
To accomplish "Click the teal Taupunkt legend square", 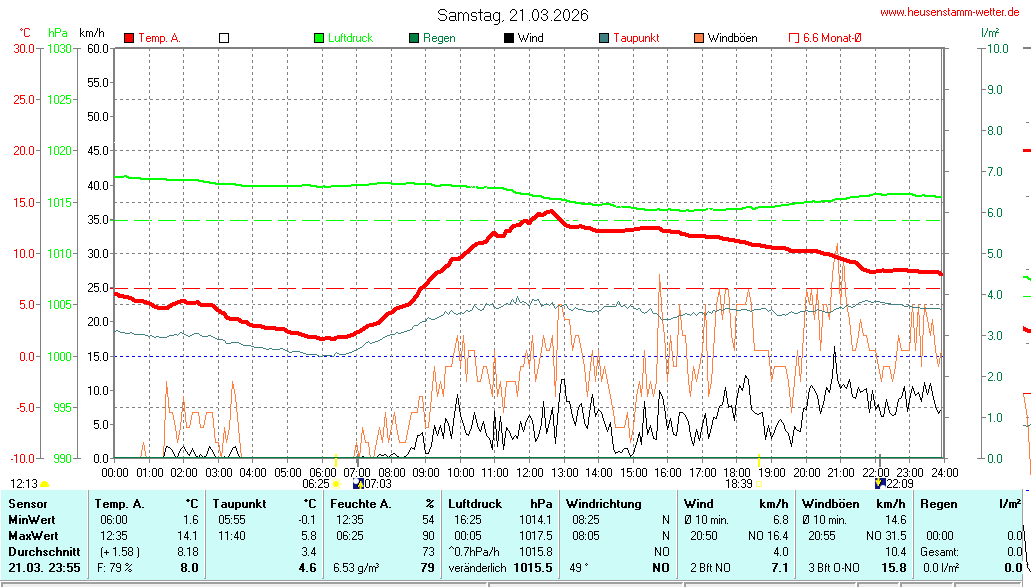I will click(x=604, y=38).
